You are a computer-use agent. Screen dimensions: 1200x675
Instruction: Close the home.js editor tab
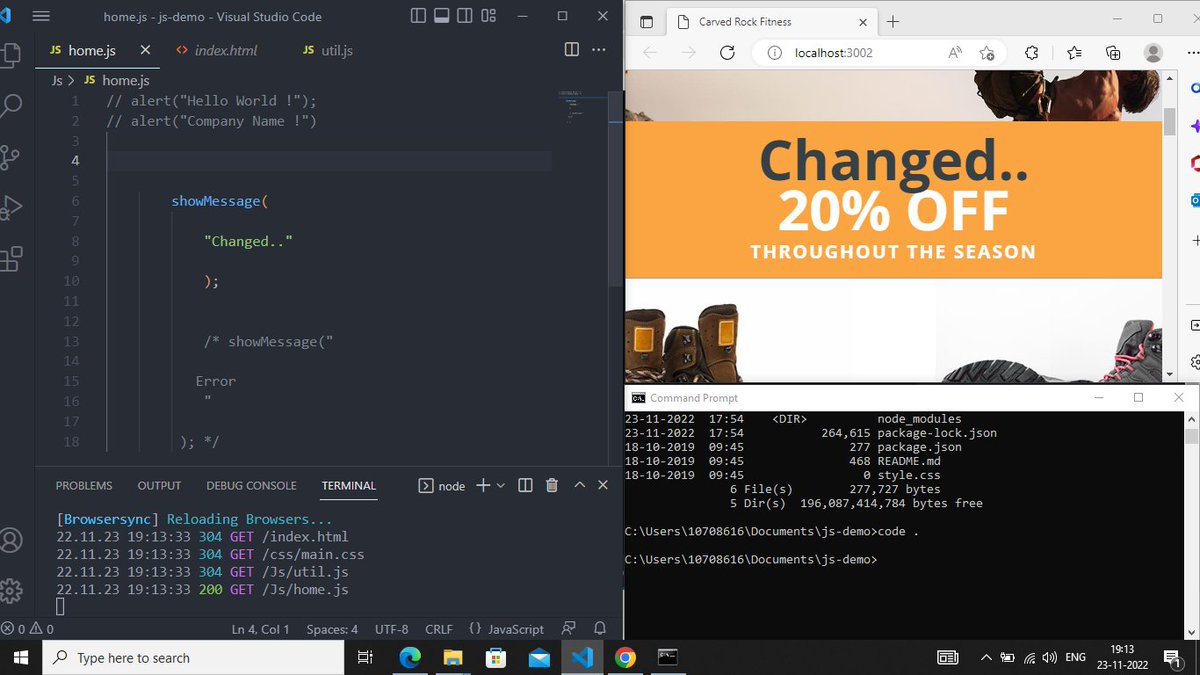pos(145,50)
